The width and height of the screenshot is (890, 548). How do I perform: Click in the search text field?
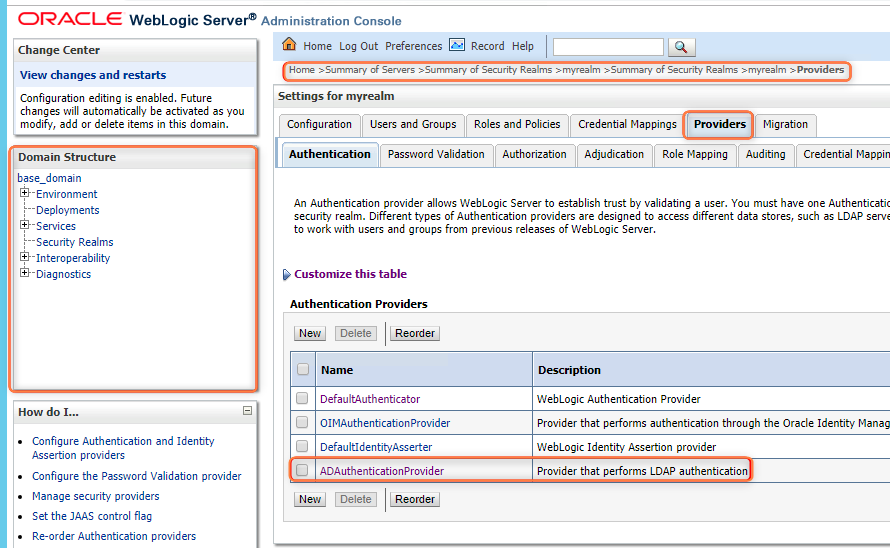[x=608, y=47]
